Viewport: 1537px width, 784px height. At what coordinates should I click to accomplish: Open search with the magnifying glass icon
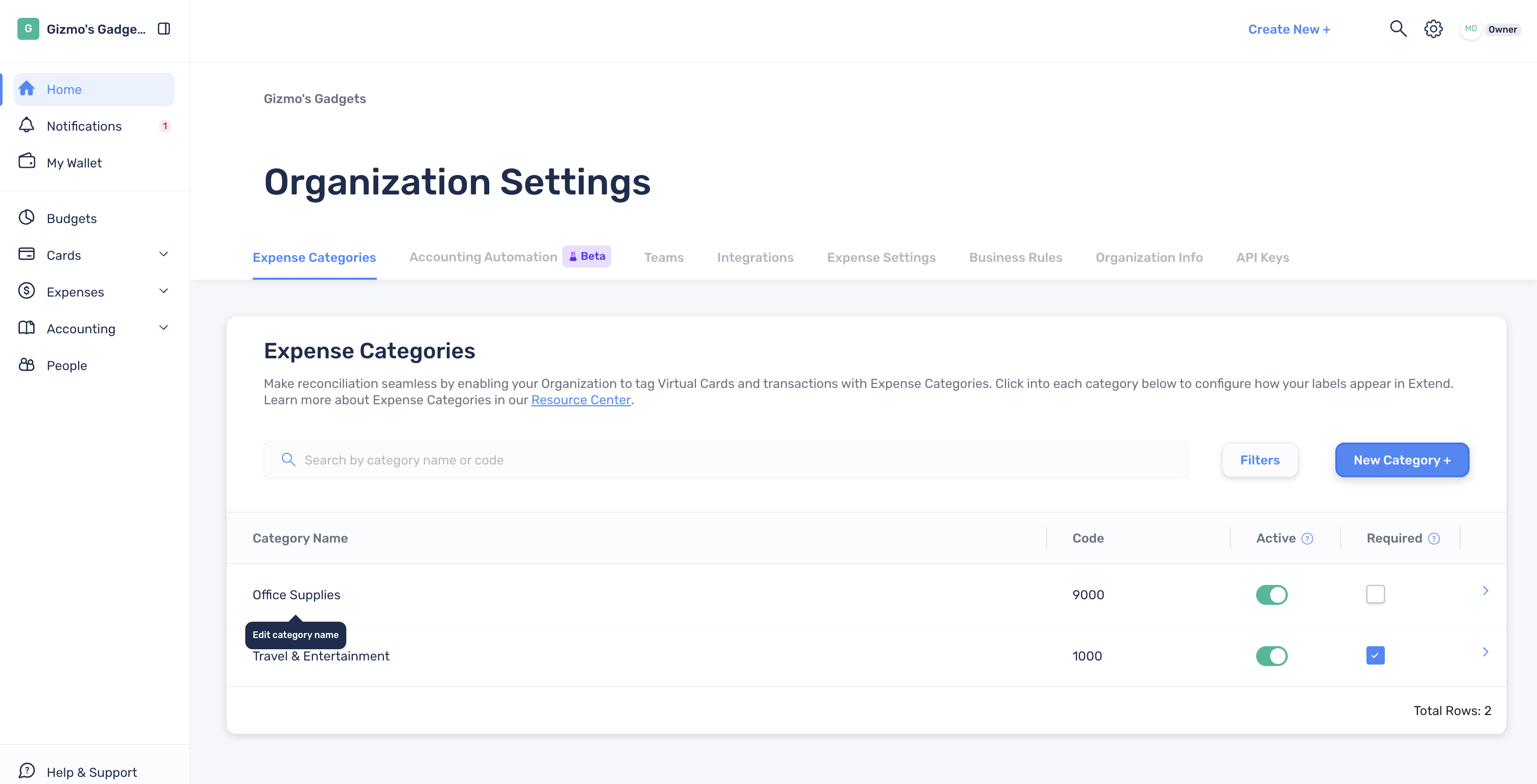pyautogui.click(x=1398, y=29)
